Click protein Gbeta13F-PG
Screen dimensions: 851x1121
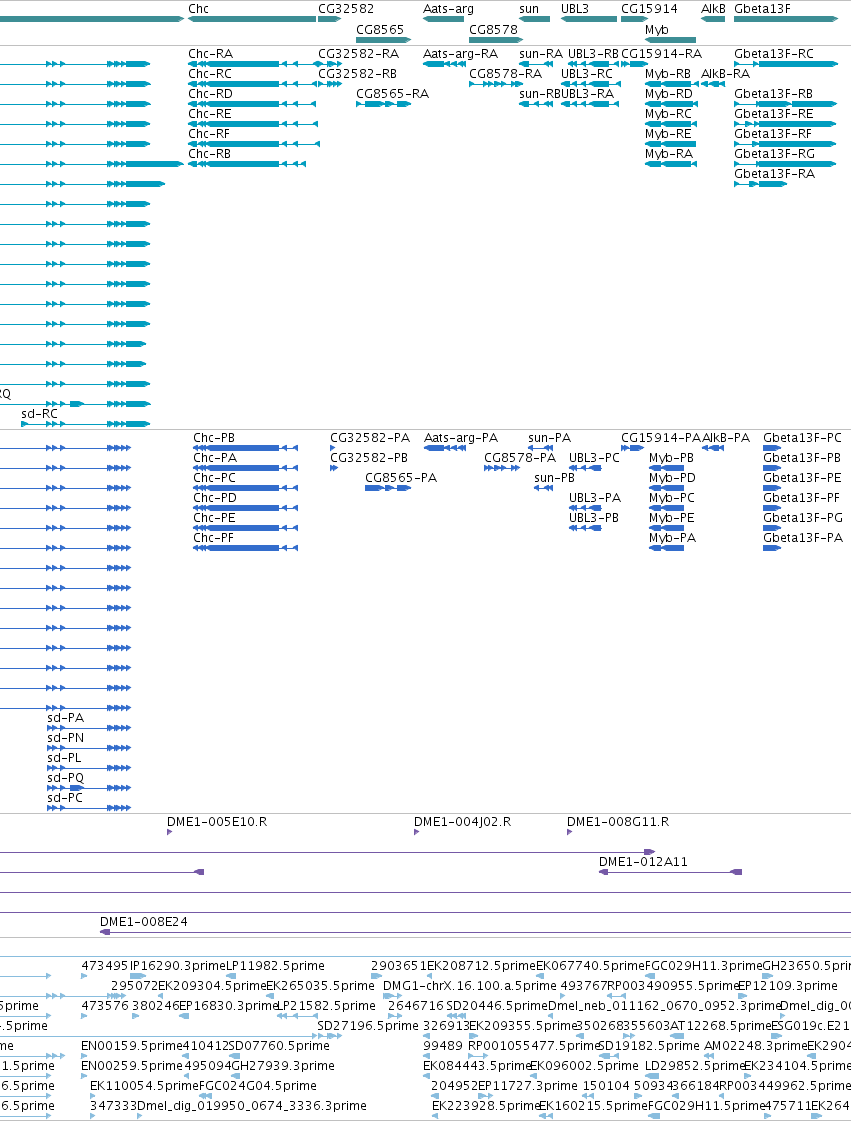click(x=803, y=518)
